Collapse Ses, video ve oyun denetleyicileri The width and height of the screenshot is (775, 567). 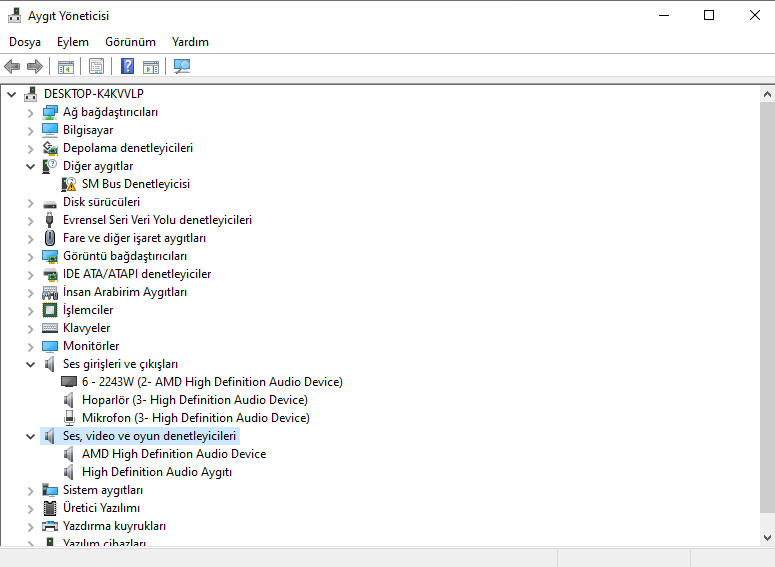31,436
